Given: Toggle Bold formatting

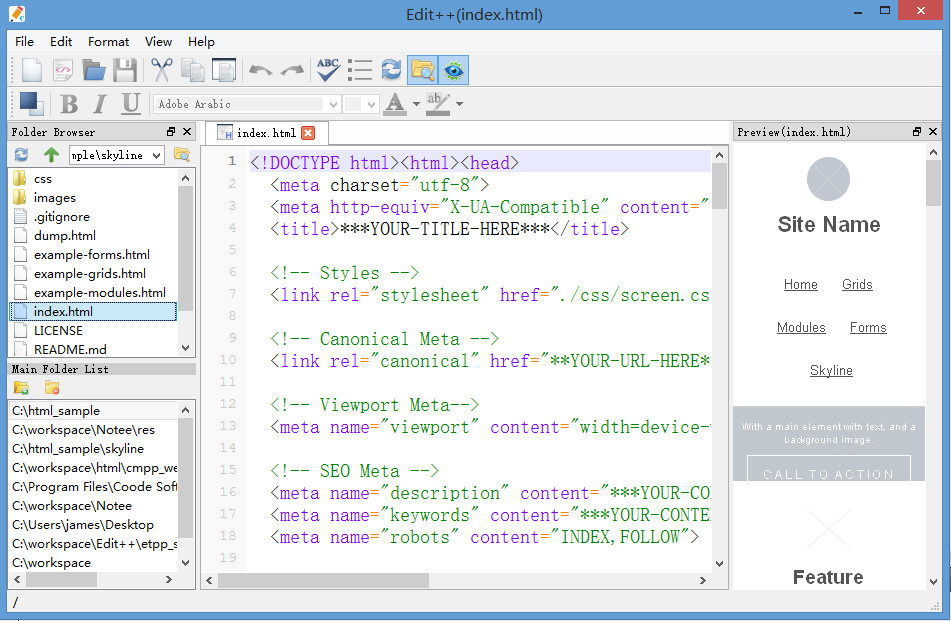Looking at the screenshot, I should coord(69,104).
